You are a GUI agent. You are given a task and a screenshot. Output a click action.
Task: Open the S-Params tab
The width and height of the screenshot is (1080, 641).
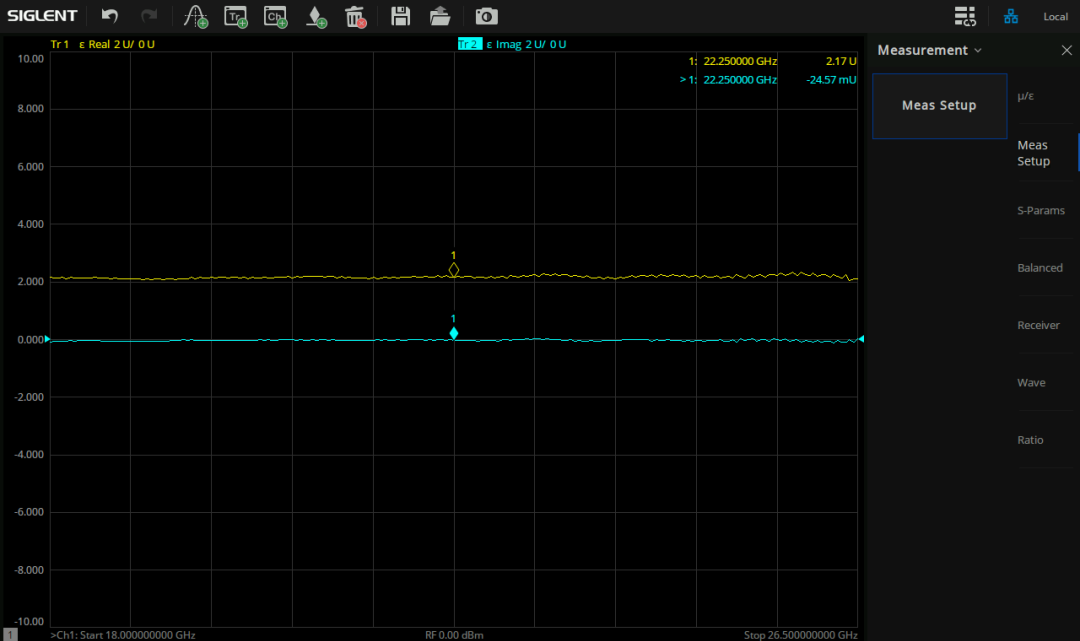pos(1040,211)
